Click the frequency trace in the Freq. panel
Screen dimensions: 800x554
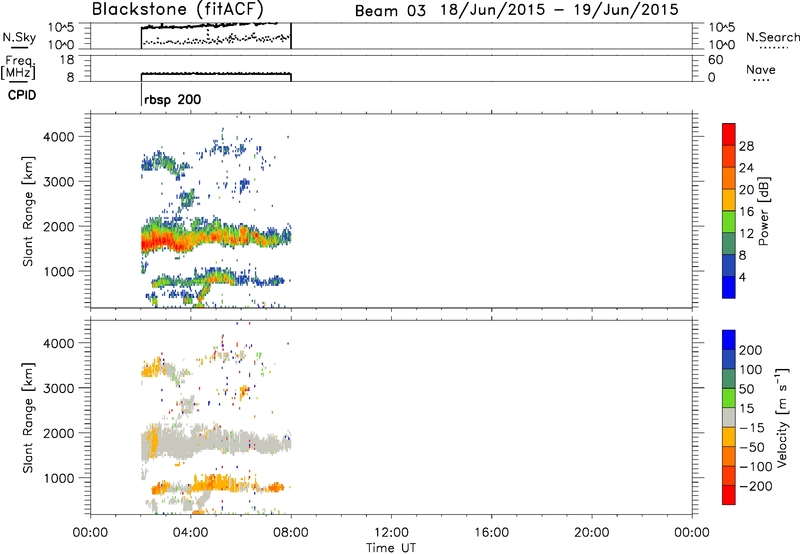[x=216, y=74]
